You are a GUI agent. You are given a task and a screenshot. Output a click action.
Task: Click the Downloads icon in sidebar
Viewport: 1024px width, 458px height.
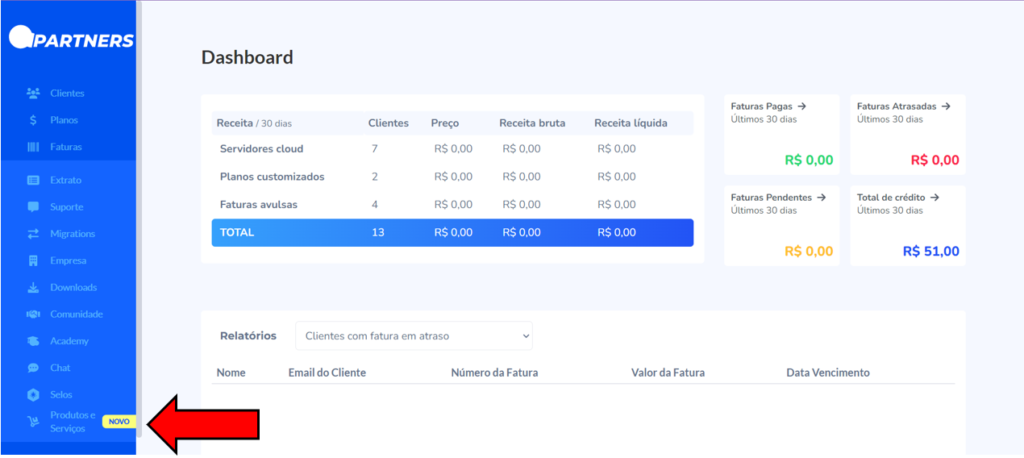click(x=34, y=288)
